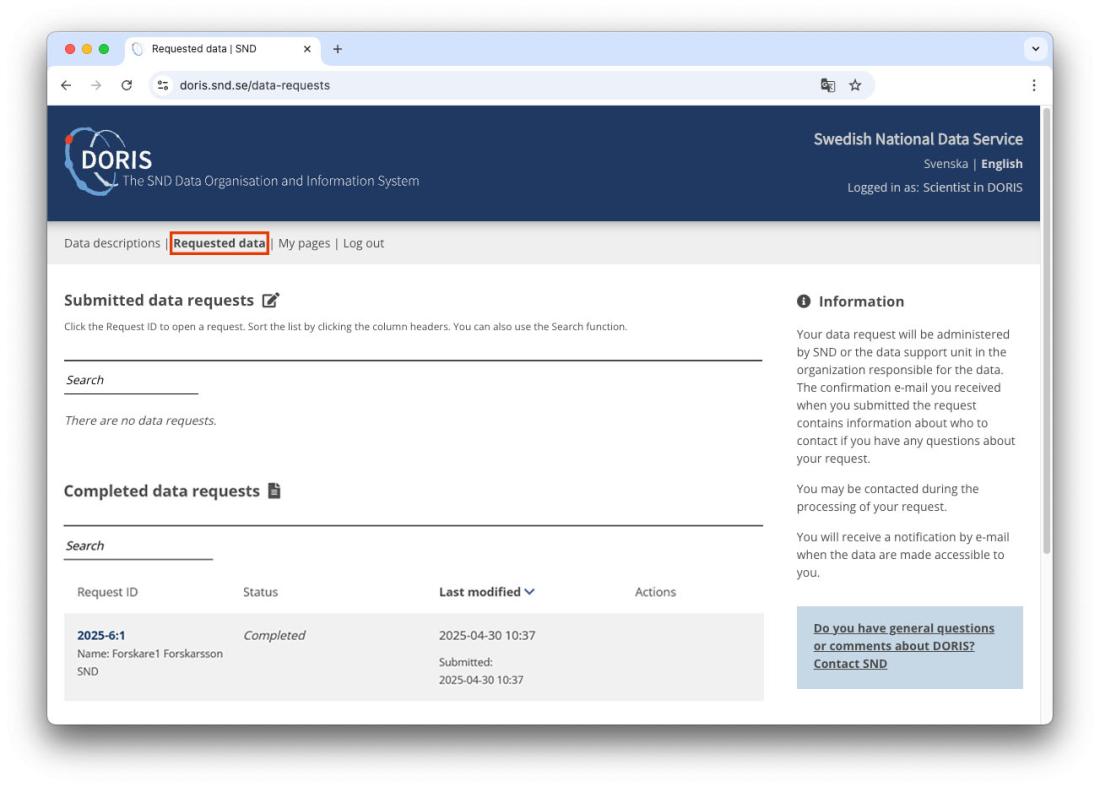Click the macOS green zoom window button
The image size is (1100, 787).
click(104, 49)
